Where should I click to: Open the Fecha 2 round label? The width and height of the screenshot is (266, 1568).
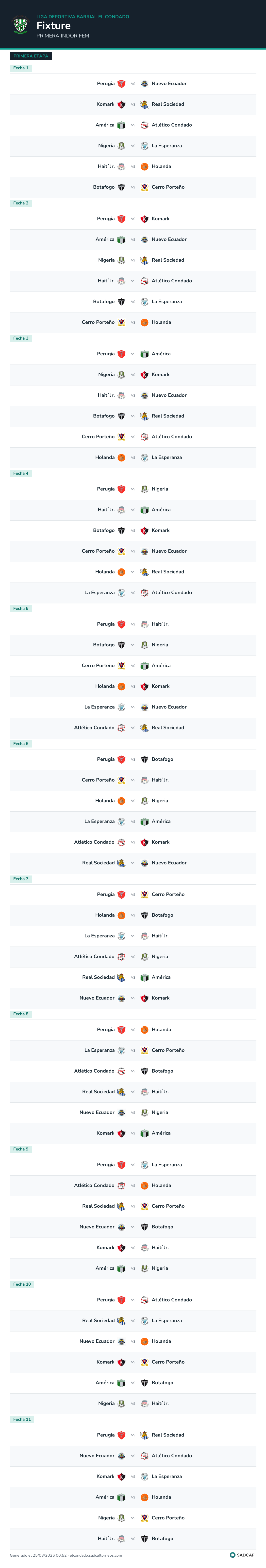tap(21, 203)
